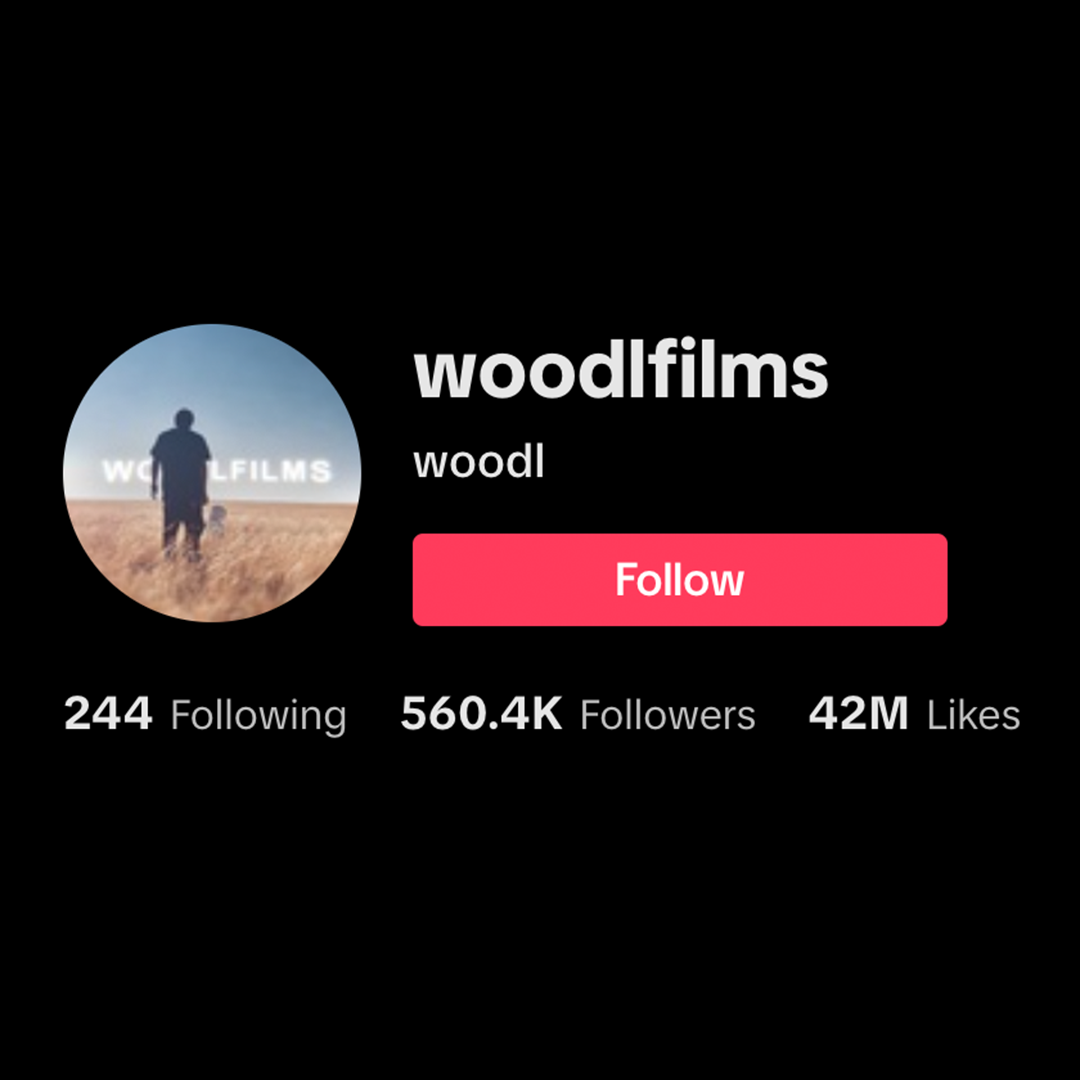The width and height of the screenshot is (1080, 1080).
Task: Open the Following list label
Action: (x=258, y=716)
